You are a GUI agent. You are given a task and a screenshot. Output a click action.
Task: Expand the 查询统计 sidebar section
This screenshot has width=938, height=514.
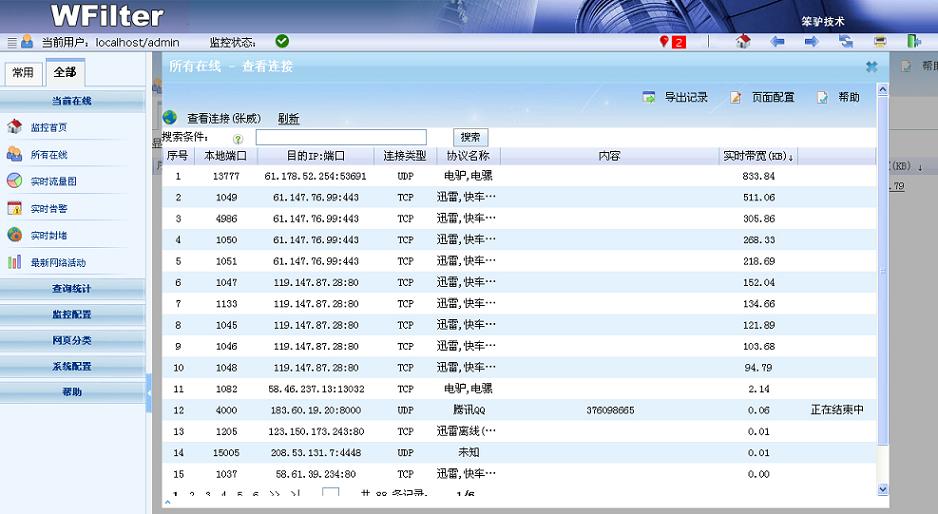(72, 289)
